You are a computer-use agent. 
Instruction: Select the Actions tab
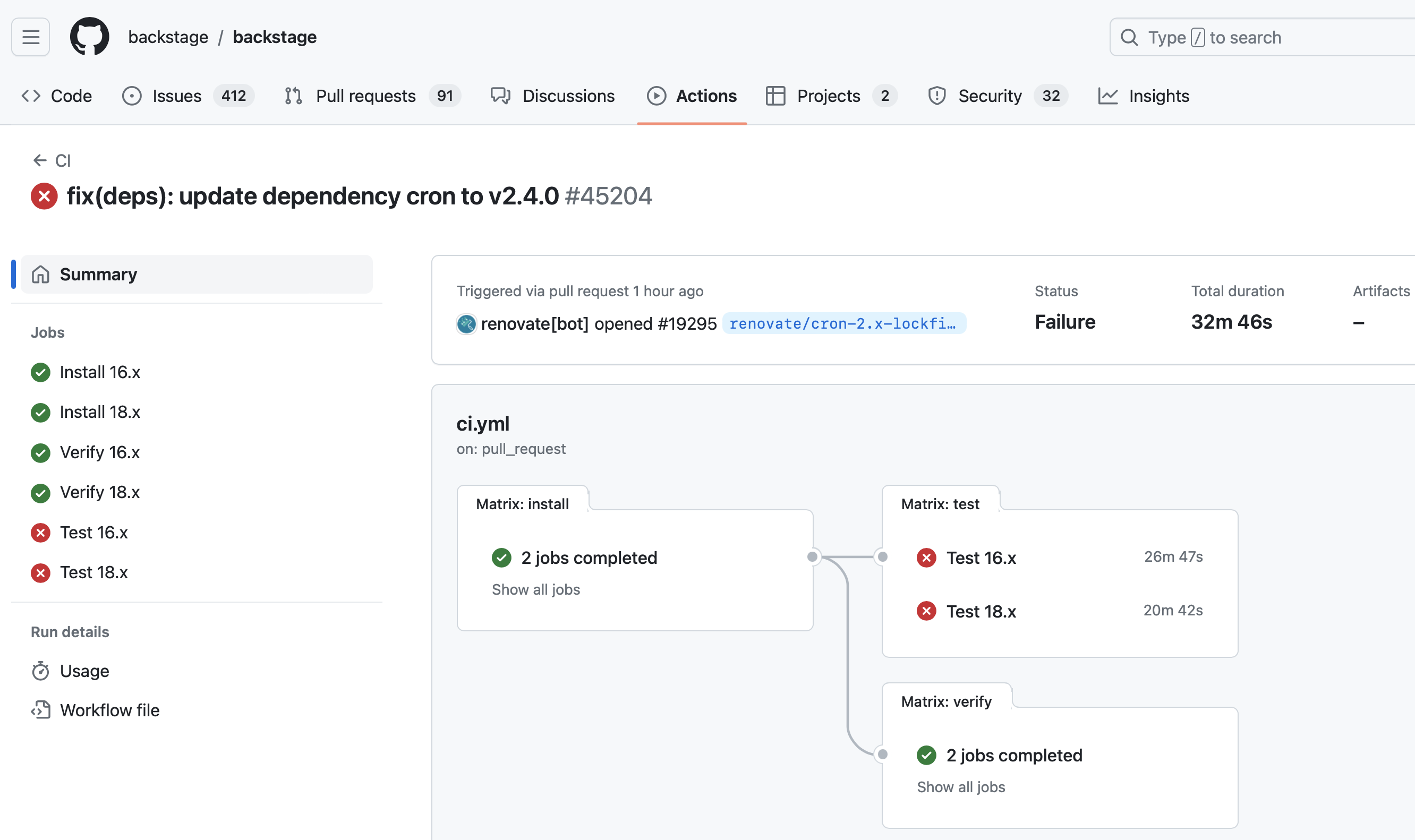click(692, 96)
